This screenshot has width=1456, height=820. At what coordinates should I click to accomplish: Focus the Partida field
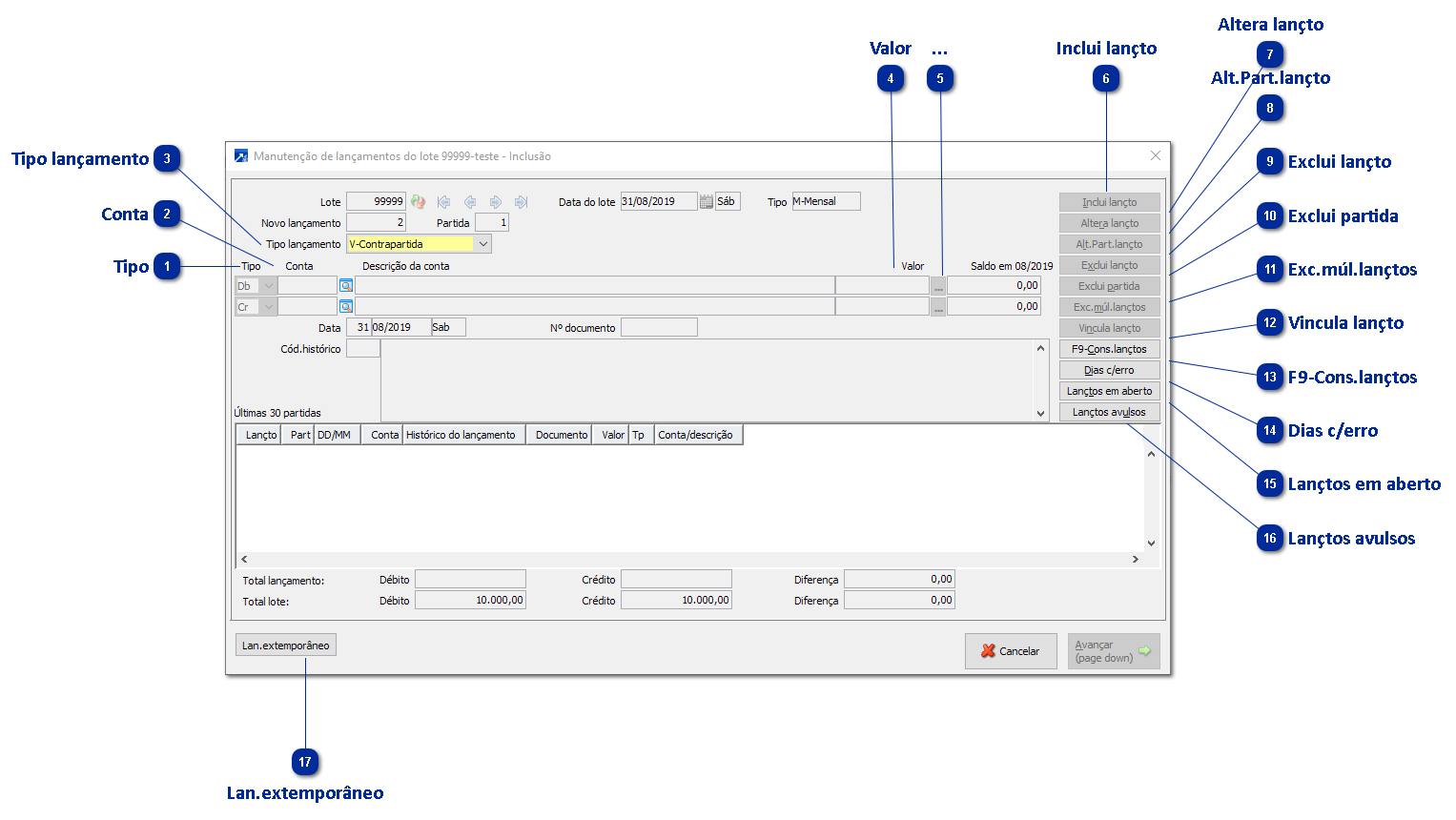coord(492,222)
